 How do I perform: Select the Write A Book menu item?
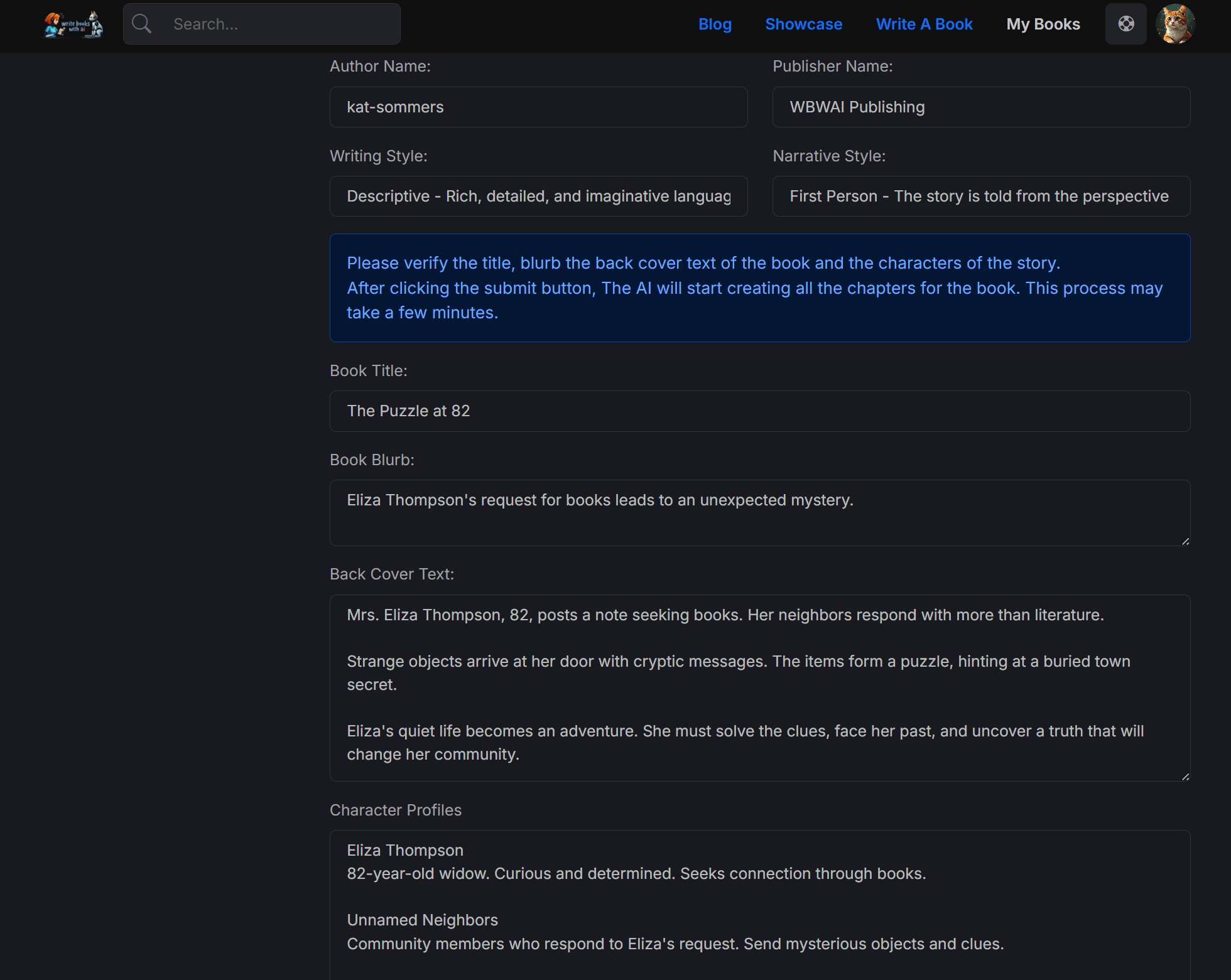click(925, 24)
